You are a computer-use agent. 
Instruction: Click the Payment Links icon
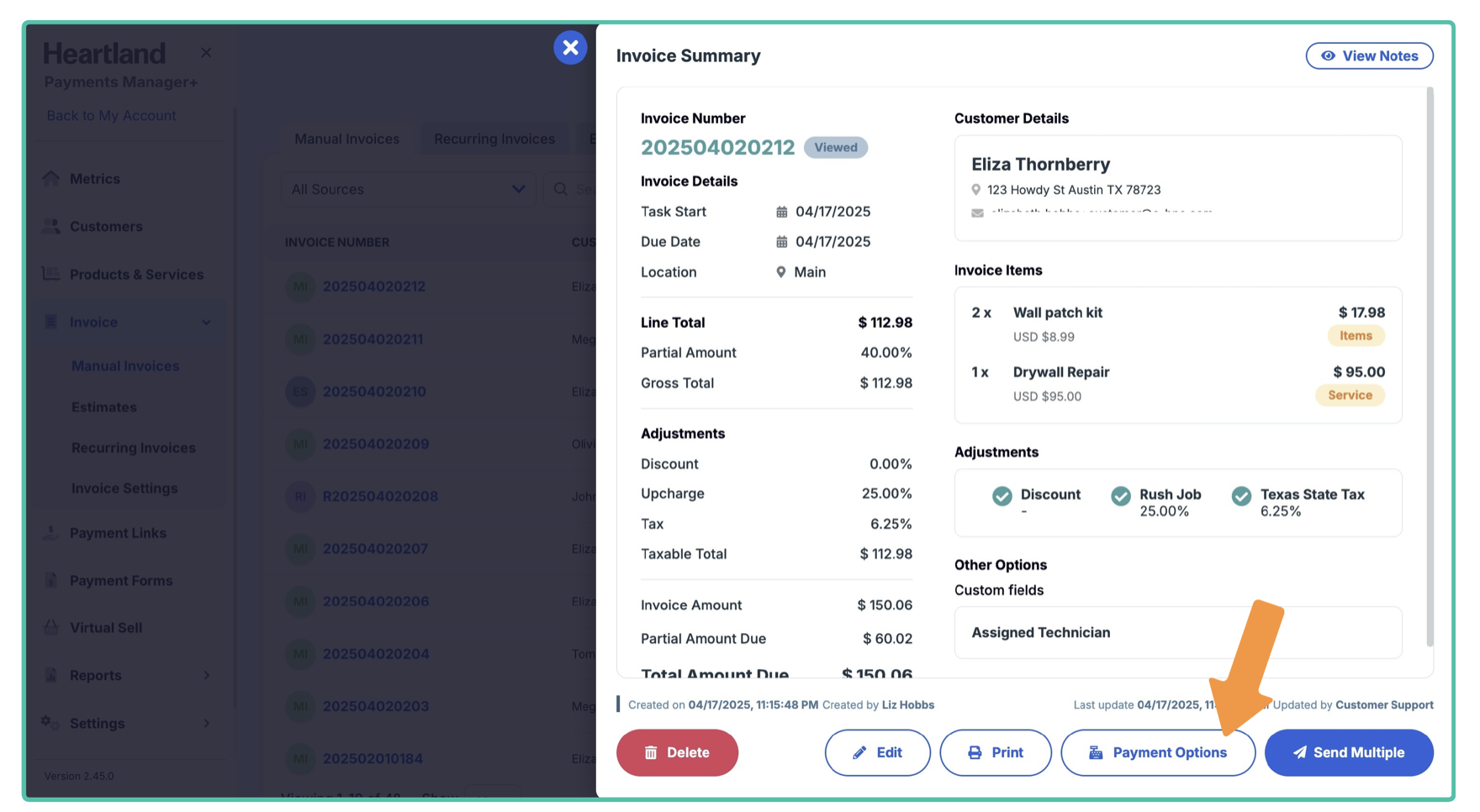51,533
